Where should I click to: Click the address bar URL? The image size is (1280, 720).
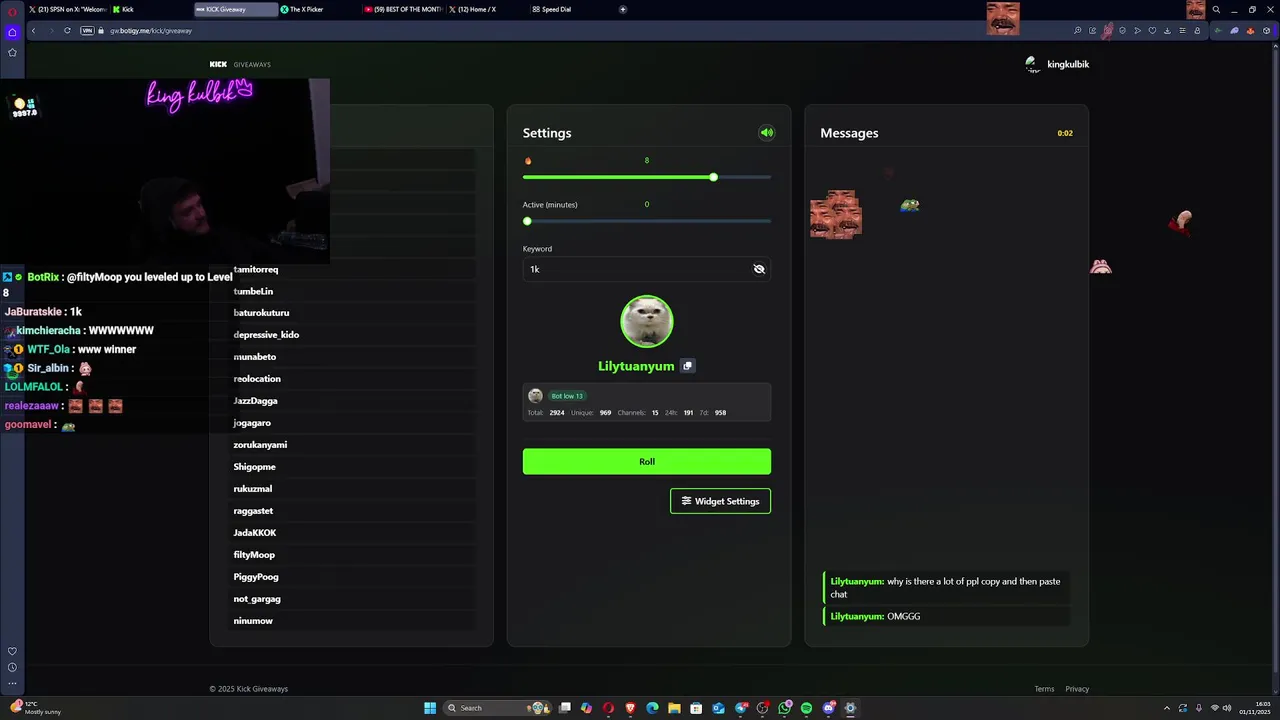click(151, 31)
